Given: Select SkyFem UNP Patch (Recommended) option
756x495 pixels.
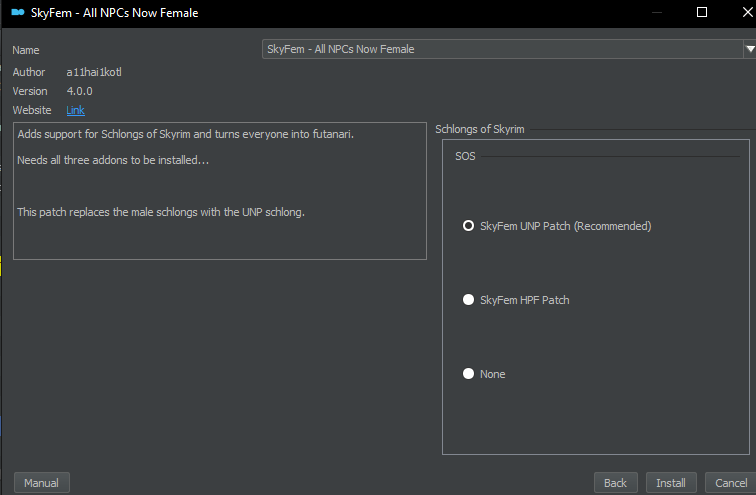Looking at the screenshot, I should coord(557,226).
